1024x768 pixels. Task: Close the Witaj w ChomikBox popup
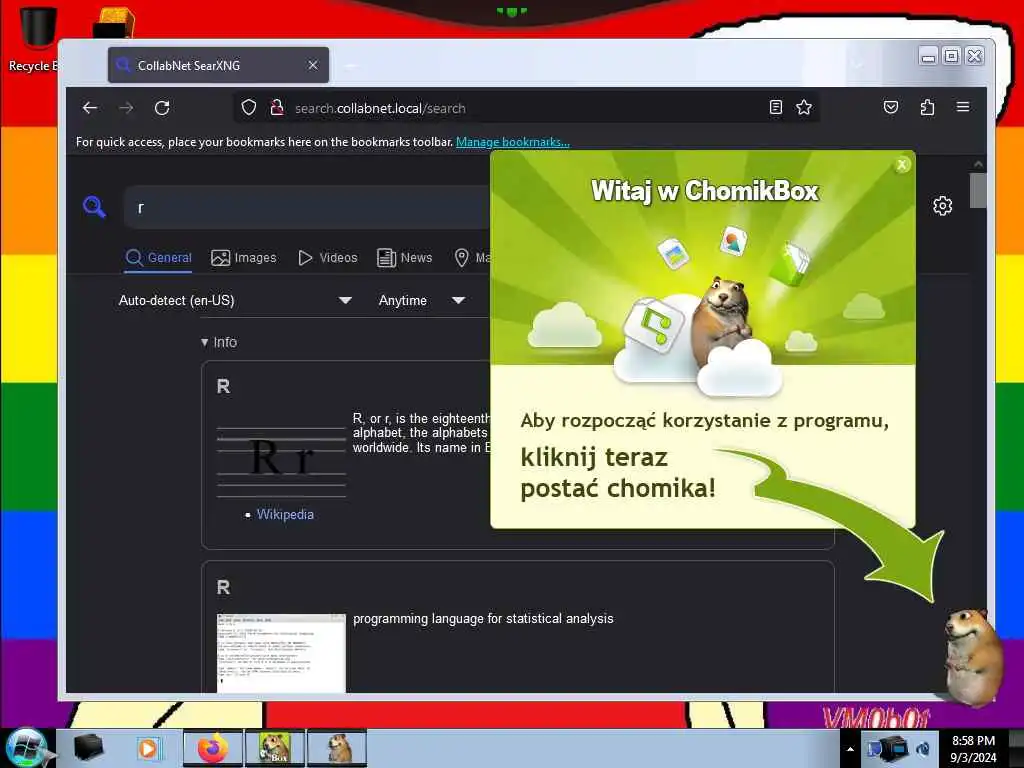(x=902, y=165)
